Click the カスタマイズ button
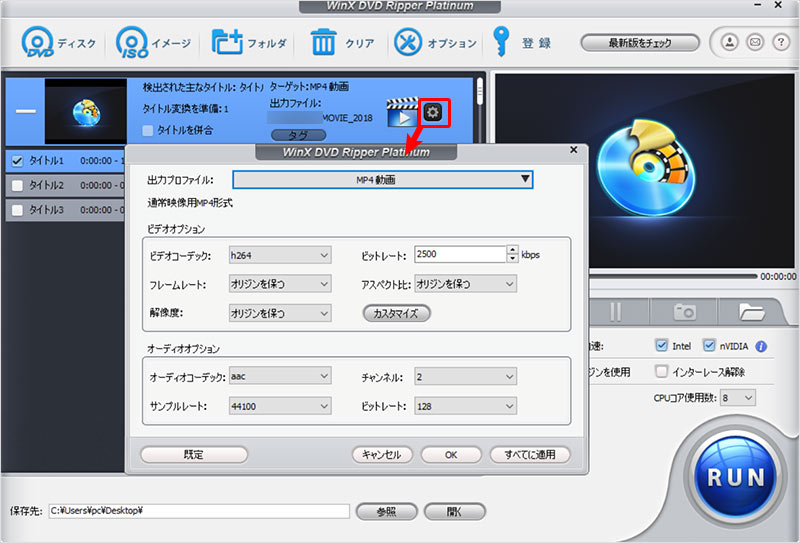The image size is (800, 543). pyautogui.click(x=396, y=313)
